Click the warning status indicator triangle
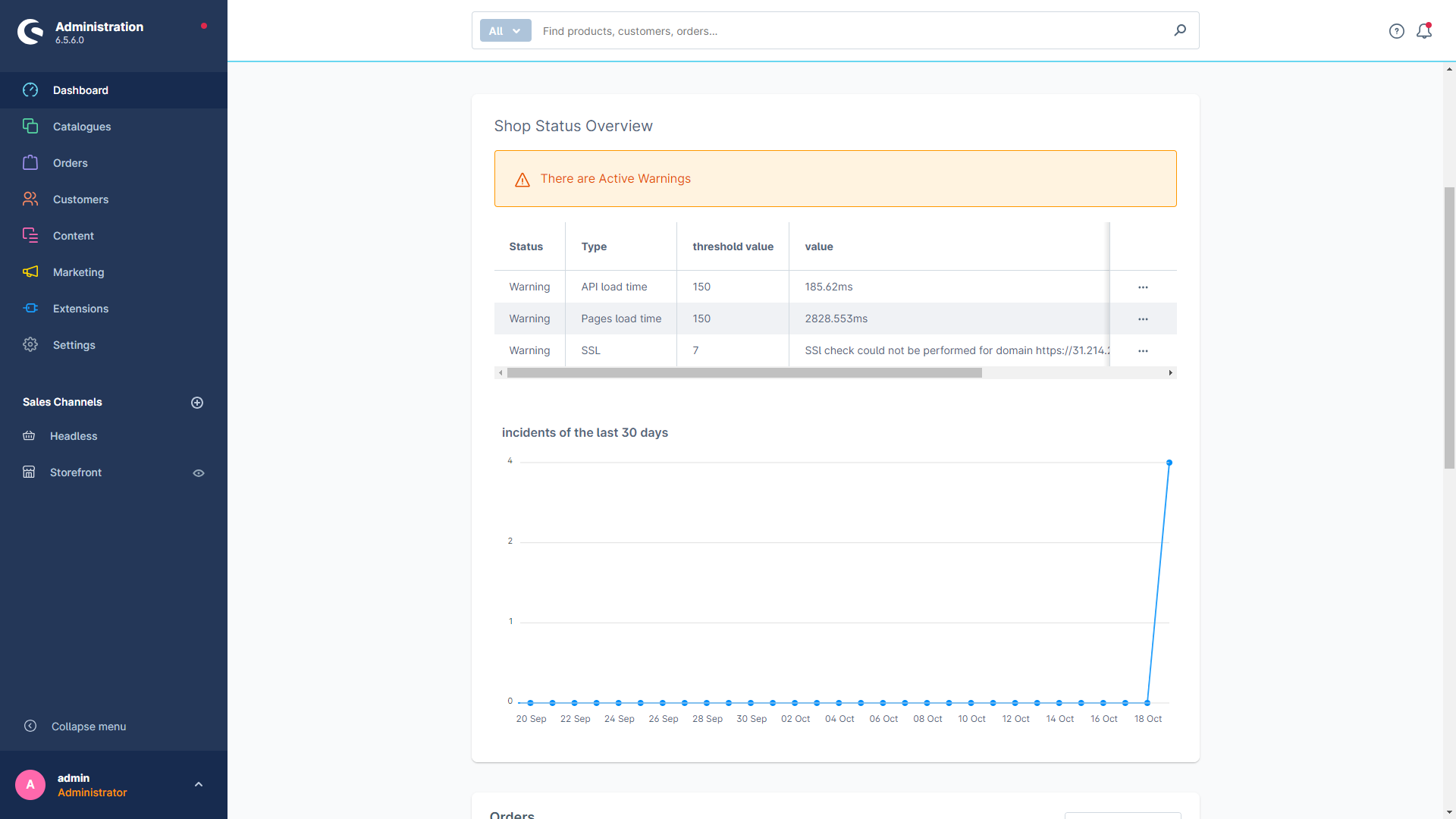 pos(521,179)
